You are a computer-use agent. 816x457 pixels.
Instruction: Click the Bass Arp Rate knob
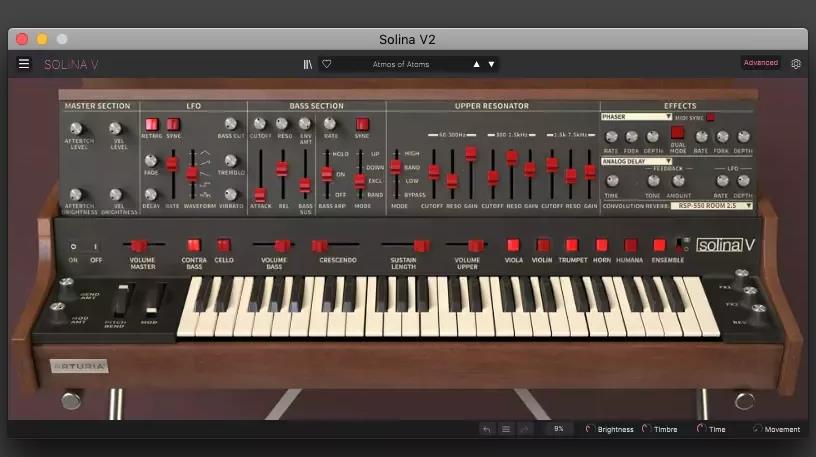[x=330, y=124]
